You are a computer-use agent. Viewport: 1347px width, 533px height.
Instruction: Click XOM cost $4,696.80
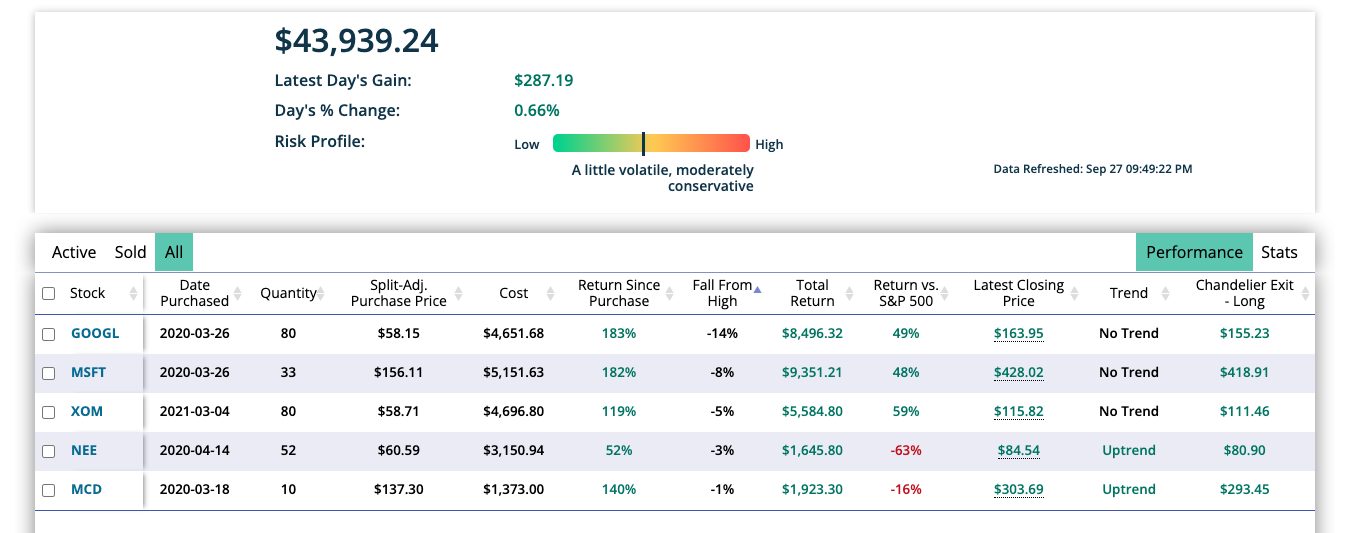pyautogui.click(x=514, y=411)
